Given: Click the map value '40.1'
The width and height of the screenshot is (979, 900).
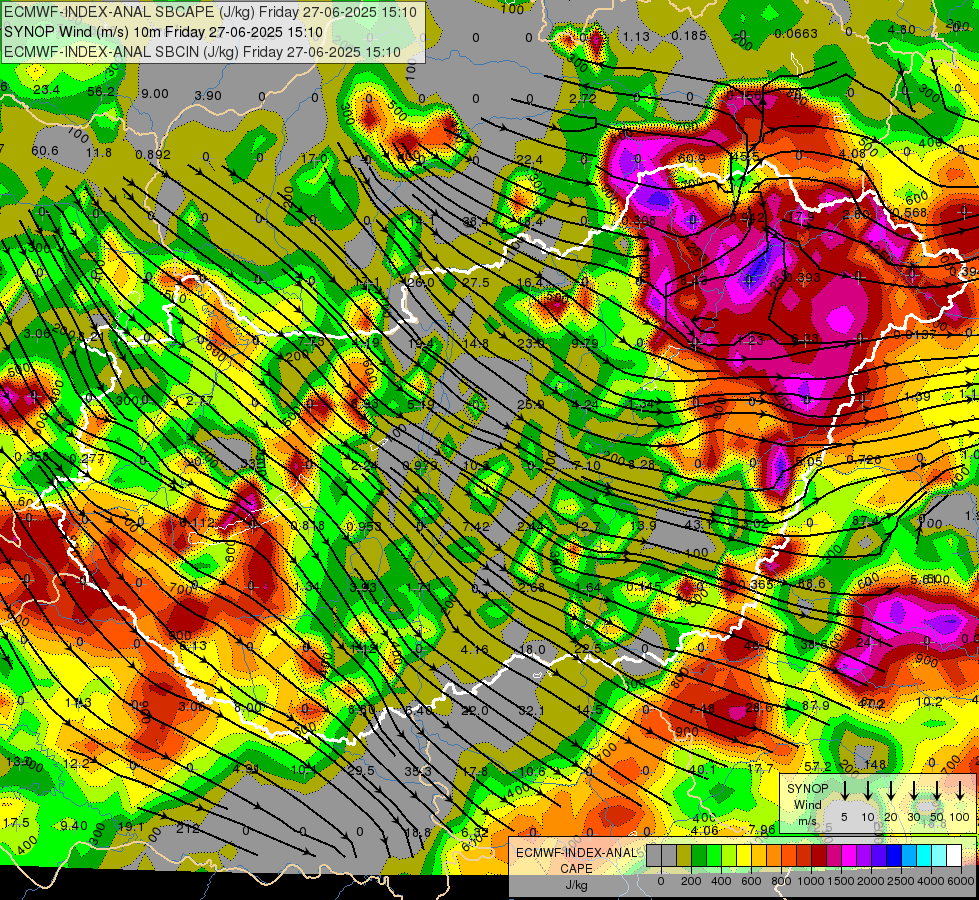Looking at the screenshot, I should pyautogui.click(x=703, y=770).
